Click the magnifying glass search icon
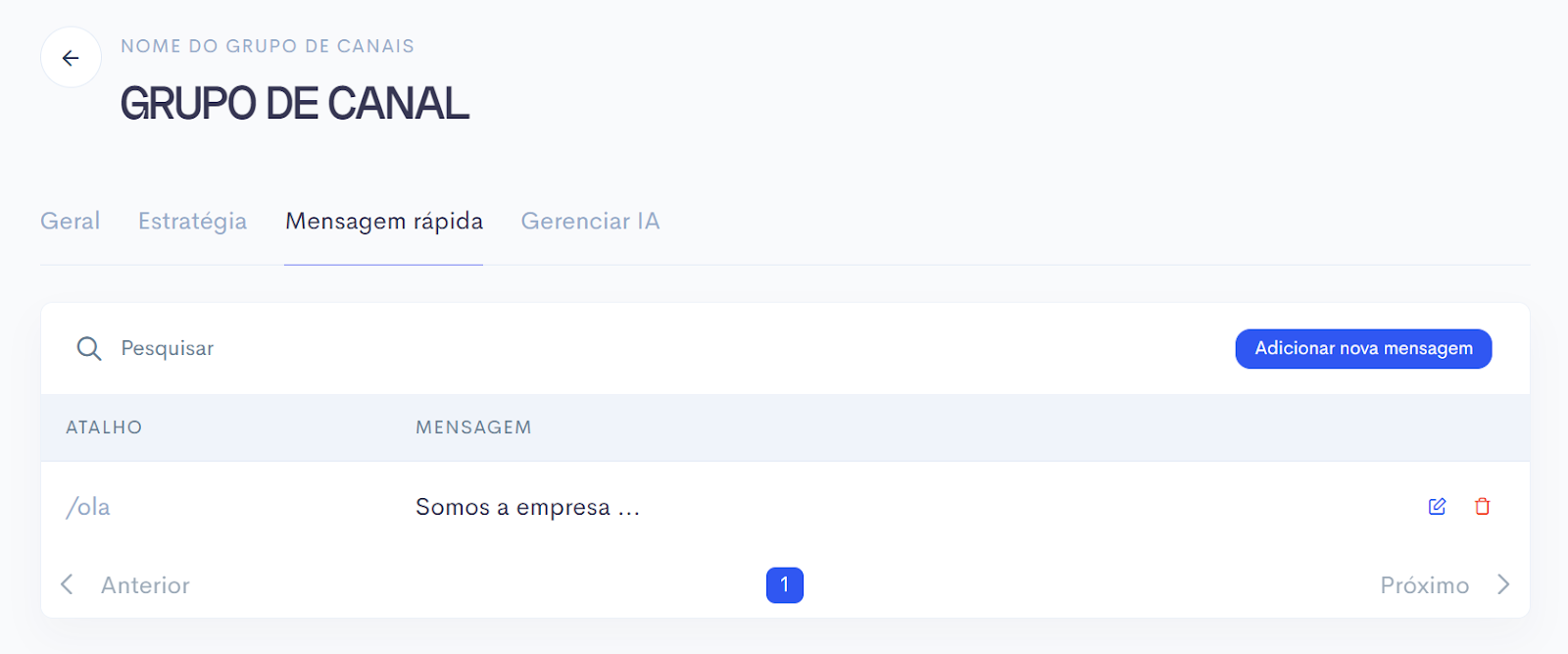This screenshot has width=1568, height=654. point(89,348)
